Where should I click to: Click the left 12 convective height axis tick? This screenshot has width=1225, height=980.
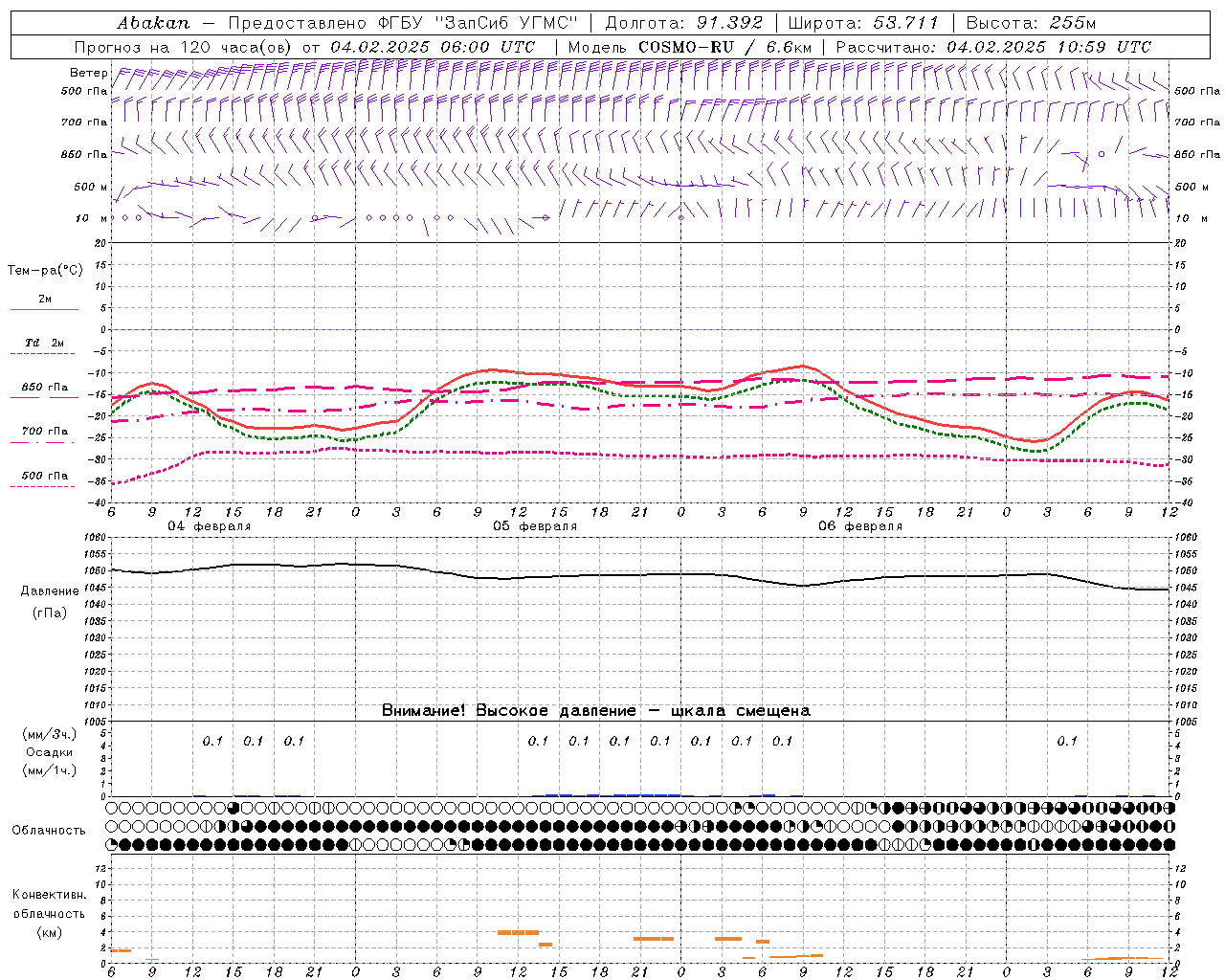(102, 868)
